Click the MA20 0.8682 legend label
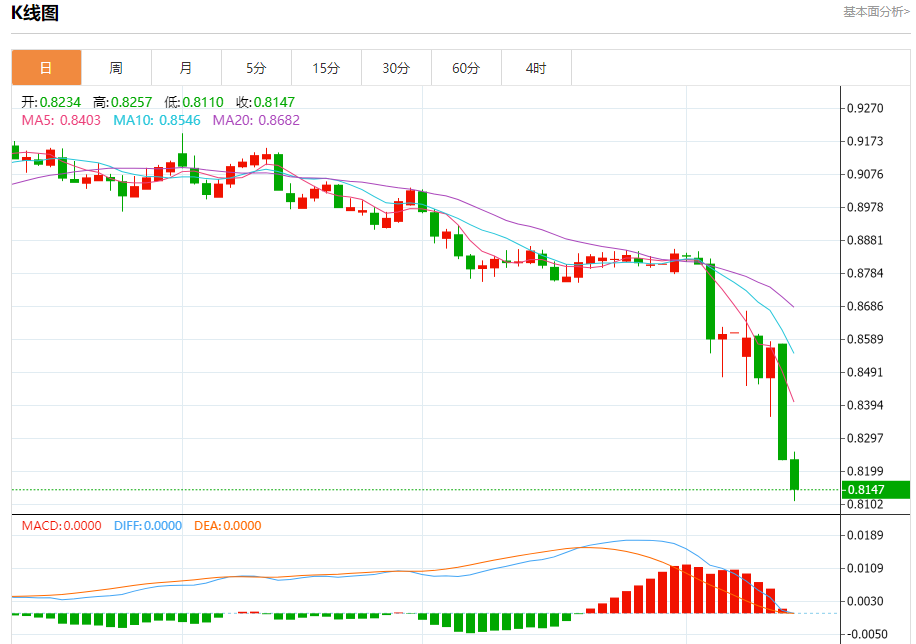This screenshot has height=644, width=916. (256, 120)
